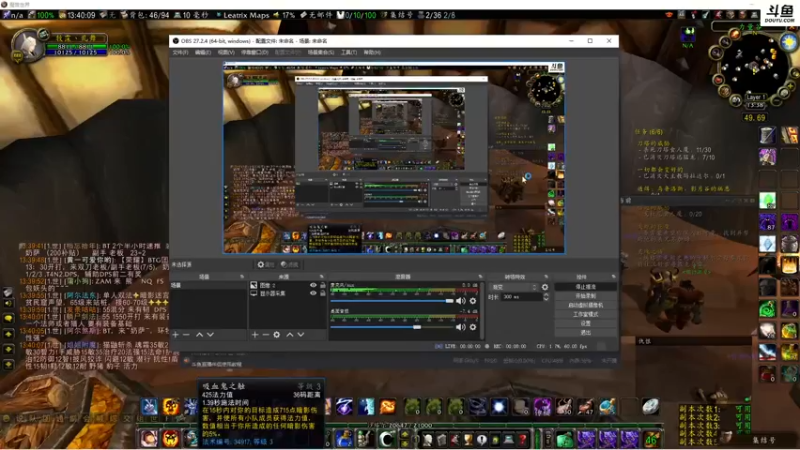The height and width of the screenshot is (450, 800).
Task: Select the 场景 entry in the Scenes list
Action: coord(208,285)
